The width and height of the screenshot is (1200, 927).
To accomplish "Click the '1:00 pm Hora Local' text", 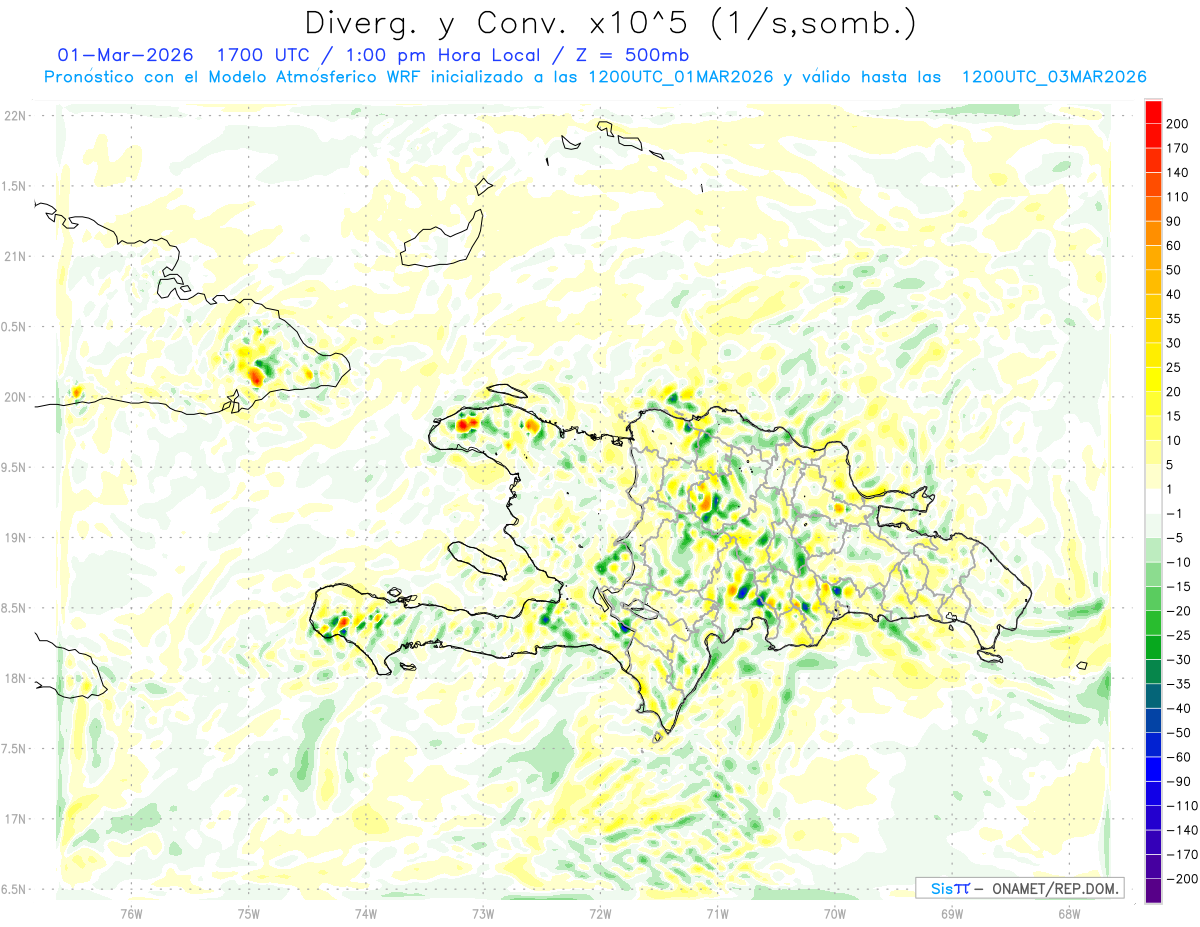I will (x=441, y=54).
